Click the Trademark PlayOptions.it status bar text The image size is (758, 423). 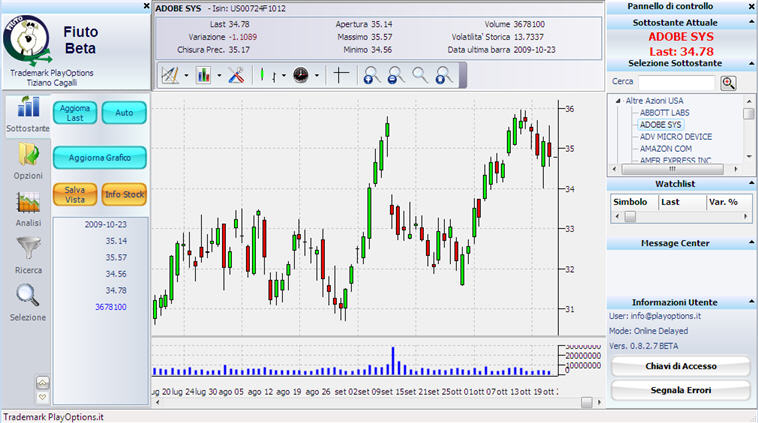click(53, 417)
